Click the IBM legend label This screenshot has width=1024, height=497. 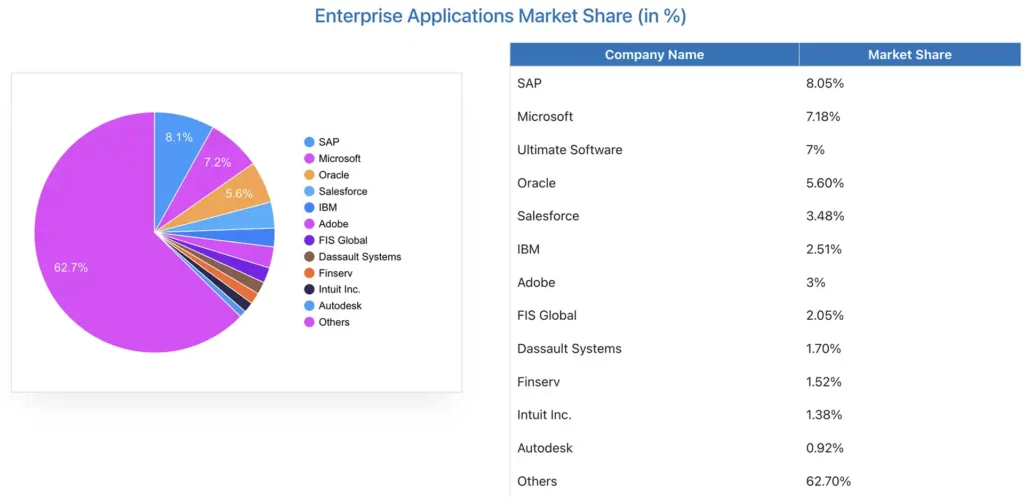[328, 208]
